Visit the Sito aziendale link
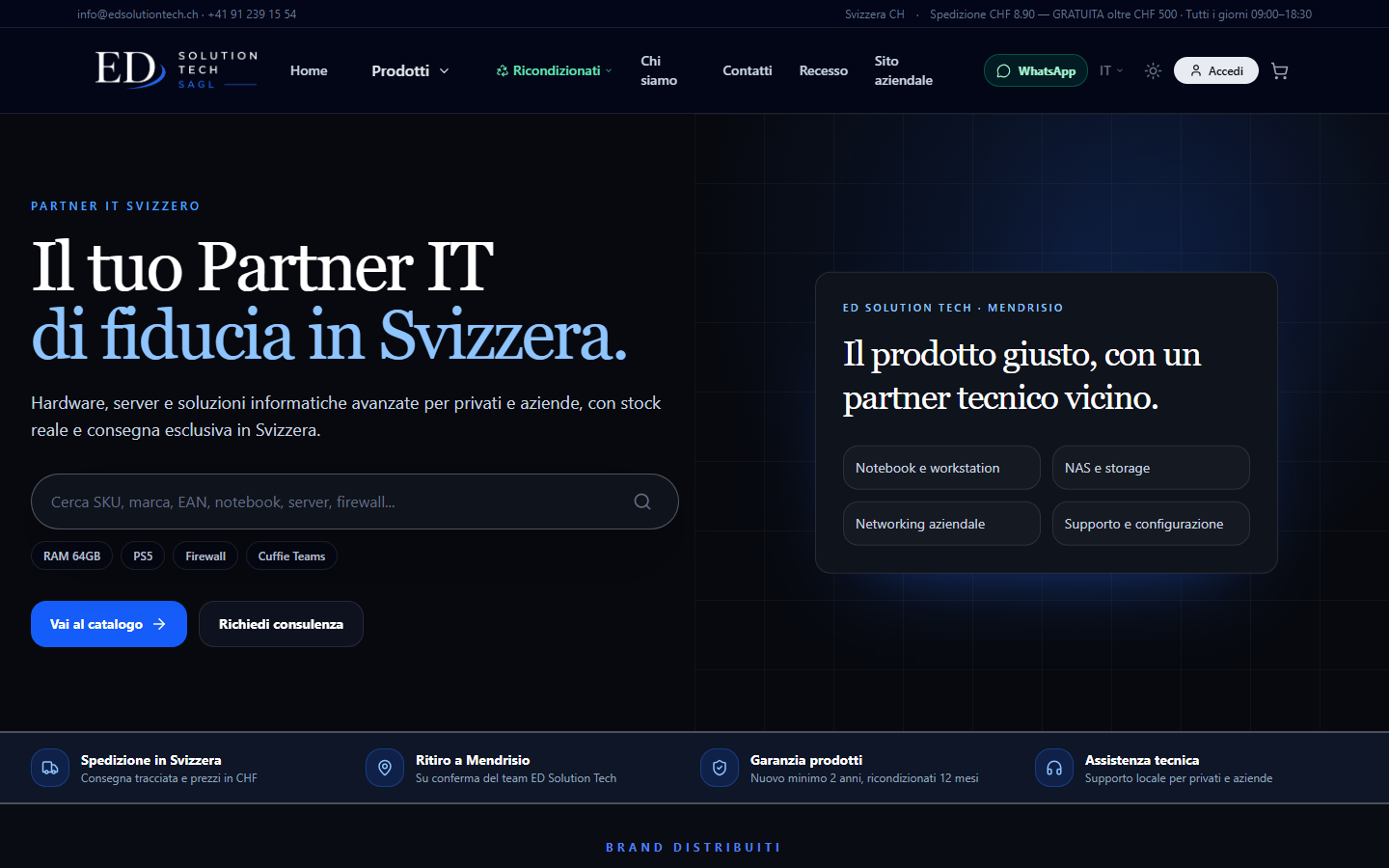Image resolution: width=1389 pixels, height=868 pixels. pos(904,70)
